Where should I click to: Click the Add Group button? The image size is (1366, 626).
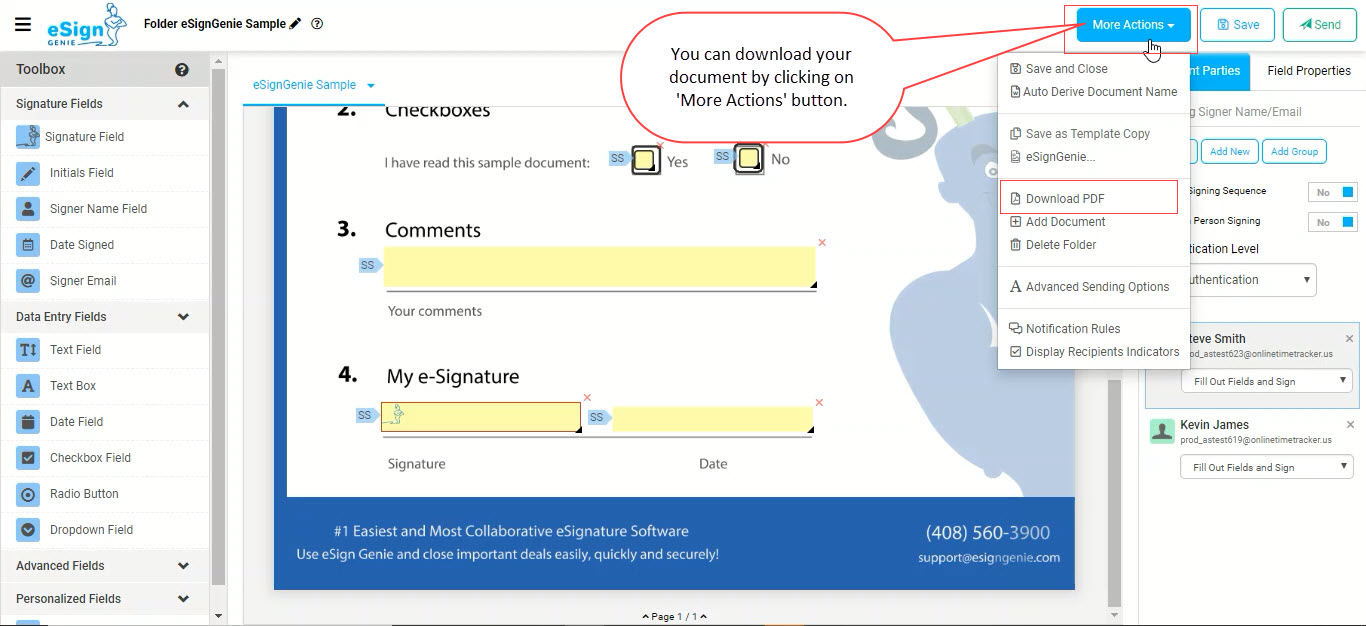click(x=1294, y=152)
